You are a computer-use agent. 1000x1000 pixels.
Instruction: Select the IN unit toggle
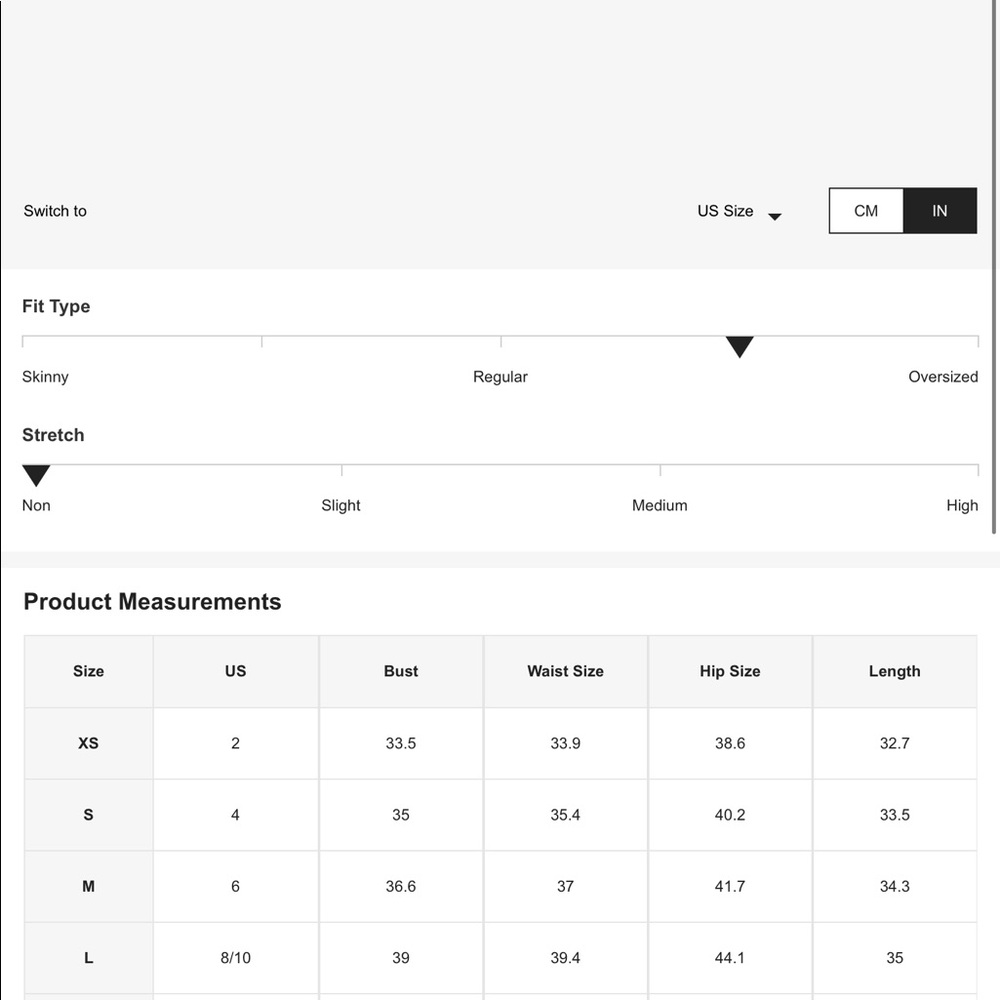point(939,211)
